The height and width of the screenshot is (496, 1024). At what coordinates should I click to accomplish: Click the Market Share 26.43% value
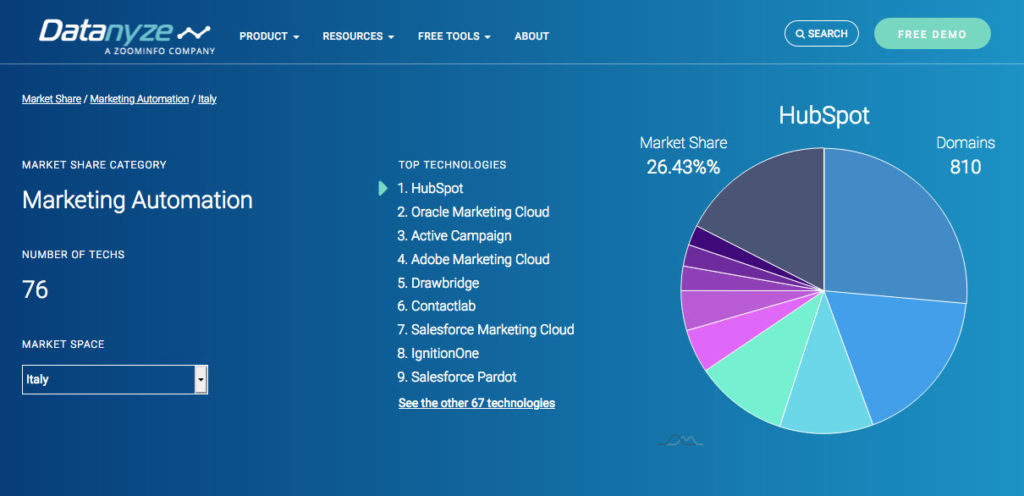coord(683,168)
